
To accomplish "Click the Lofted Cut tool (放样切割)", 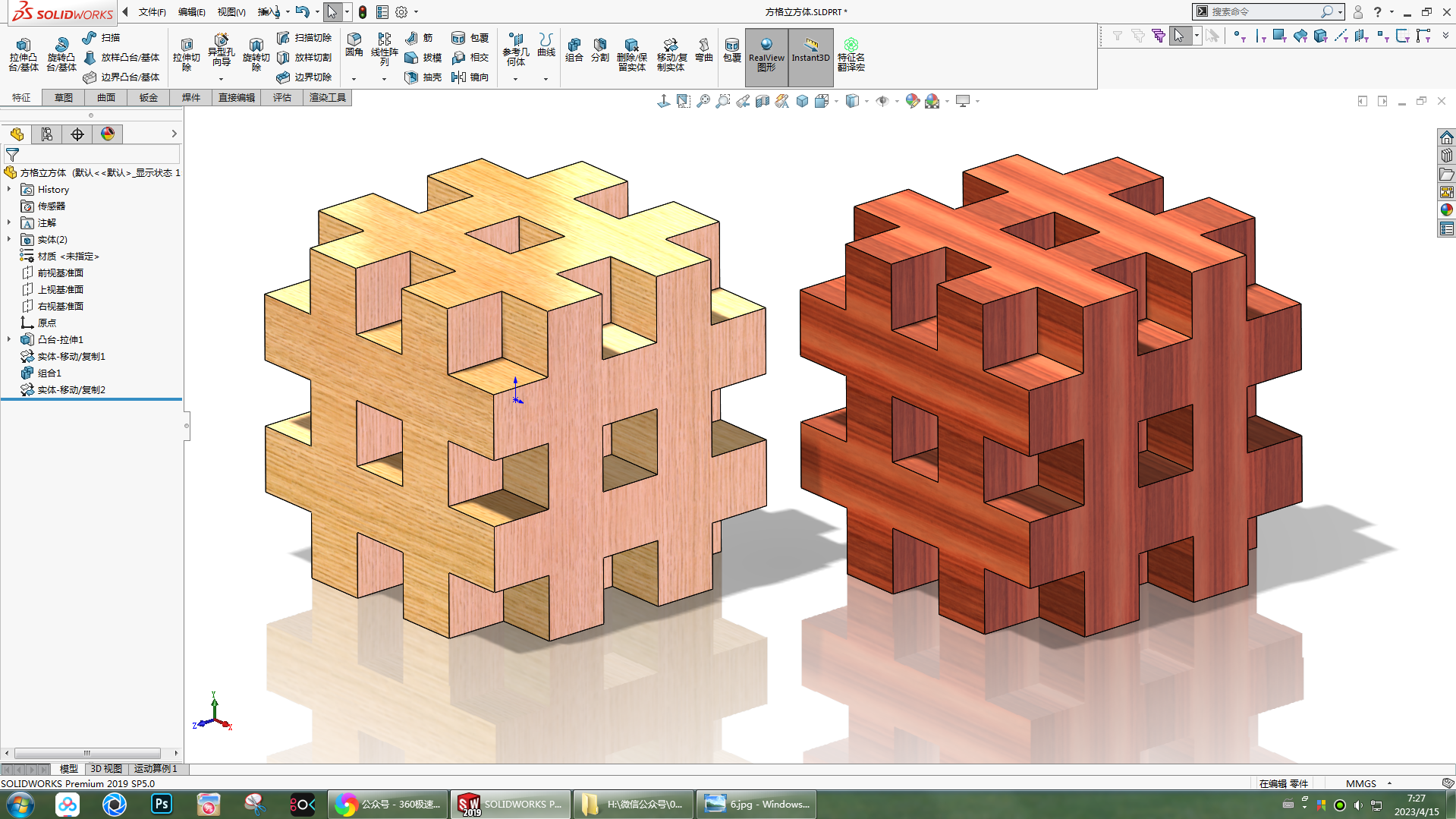I will (304, 57).
